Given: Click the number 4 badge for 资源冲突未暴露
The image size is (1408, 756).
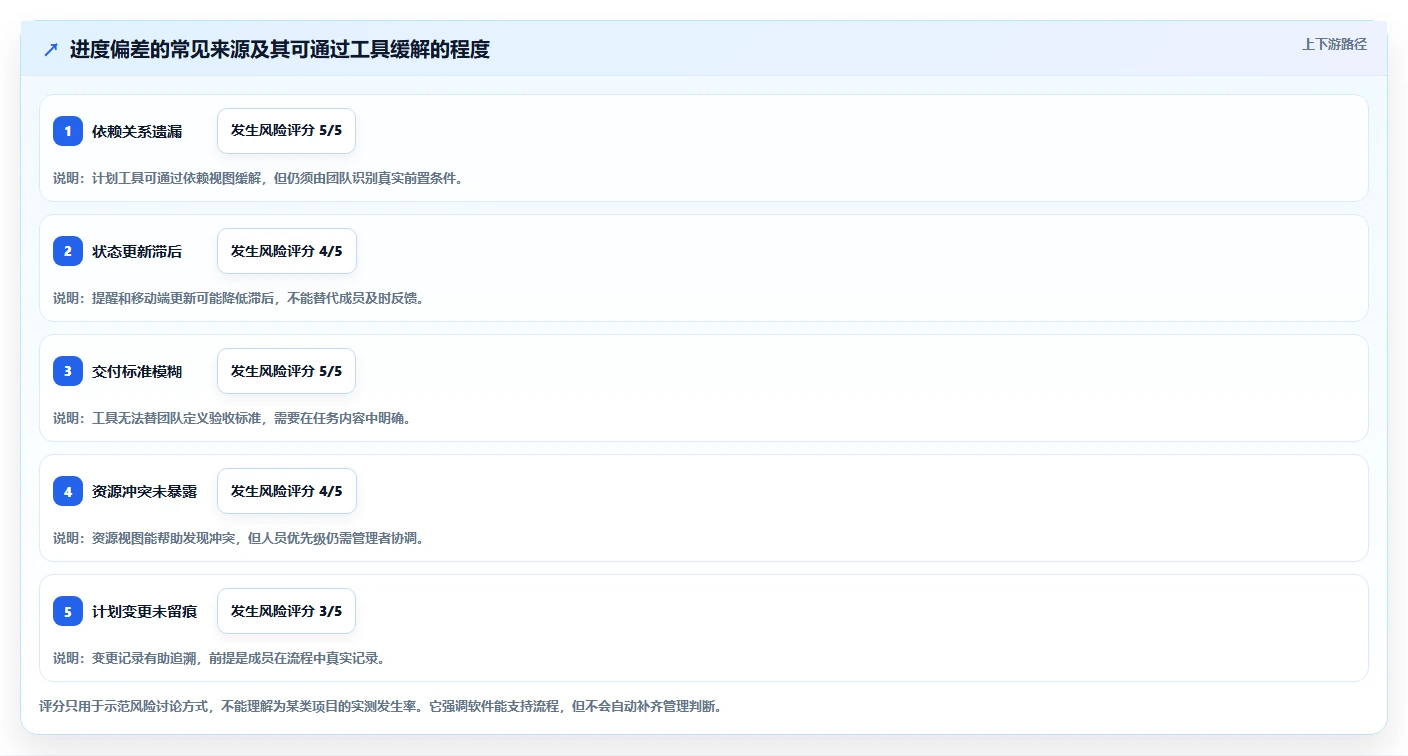Looking at the screenshot, I should 68,491.
